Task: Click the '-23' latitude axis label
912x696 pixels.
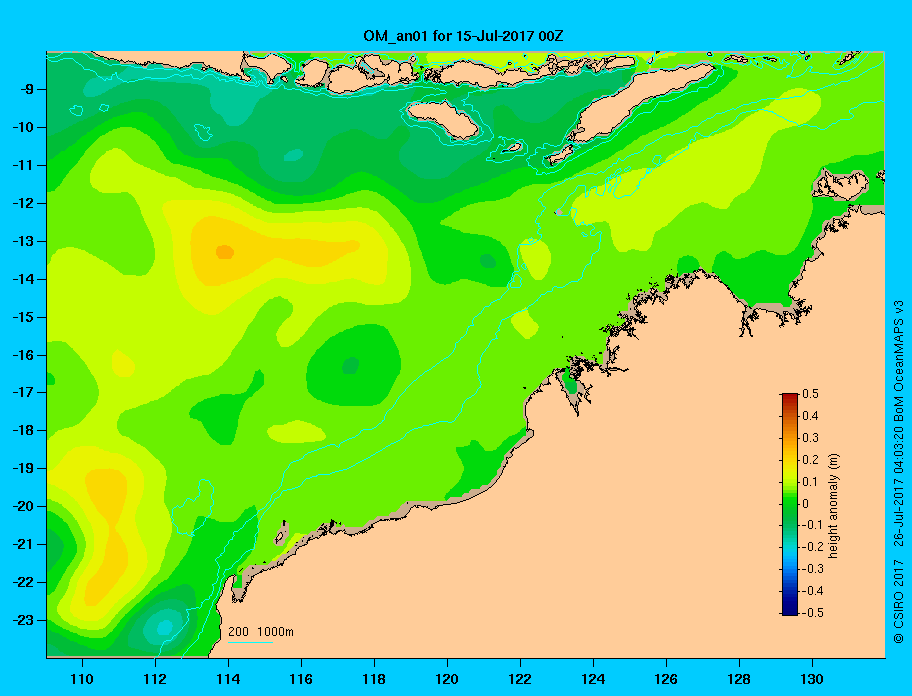Action: click(23, 620)
